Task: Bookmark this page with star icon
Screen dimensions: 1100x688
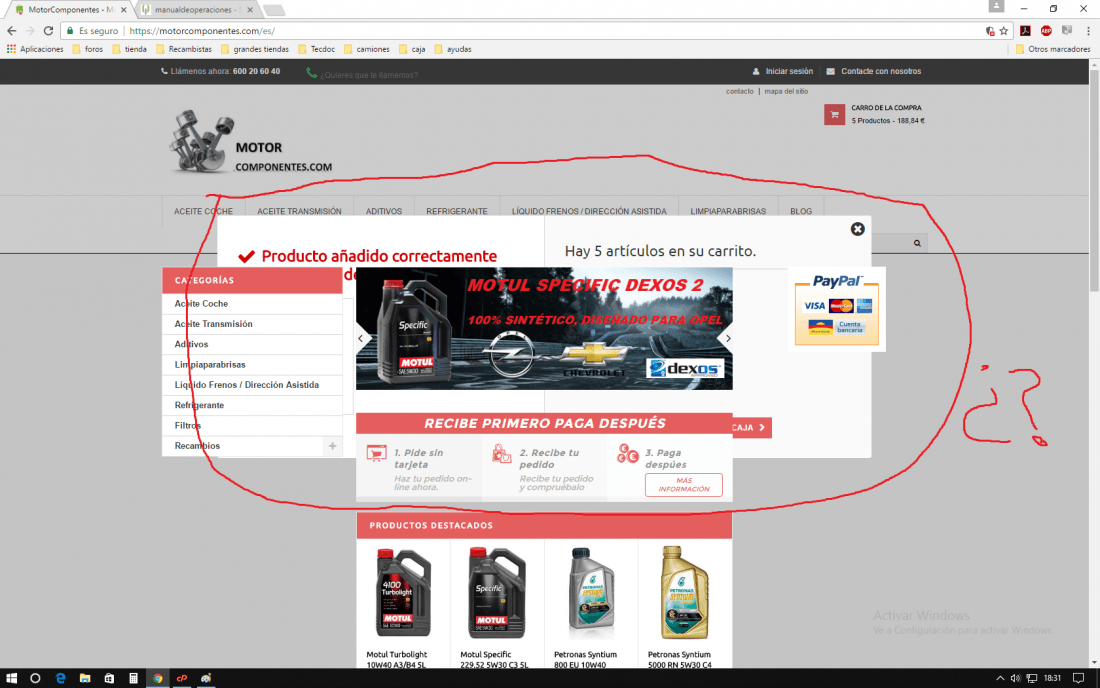Action: pyautogui.click(x=1004, y=31)
